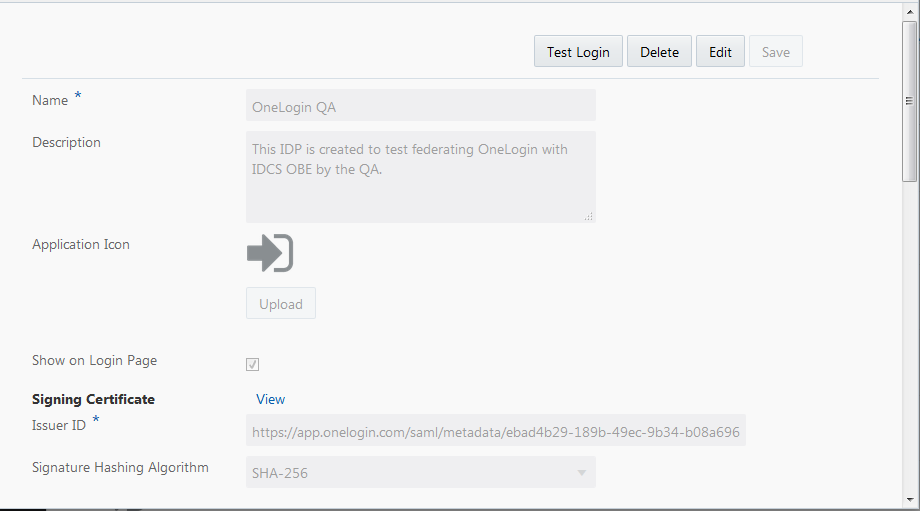The width and height of the screenshot is (920, 511).
Task: Focus the Name field containing OneLogin QA
Action: pyautogui.click(x=421, y=106)
